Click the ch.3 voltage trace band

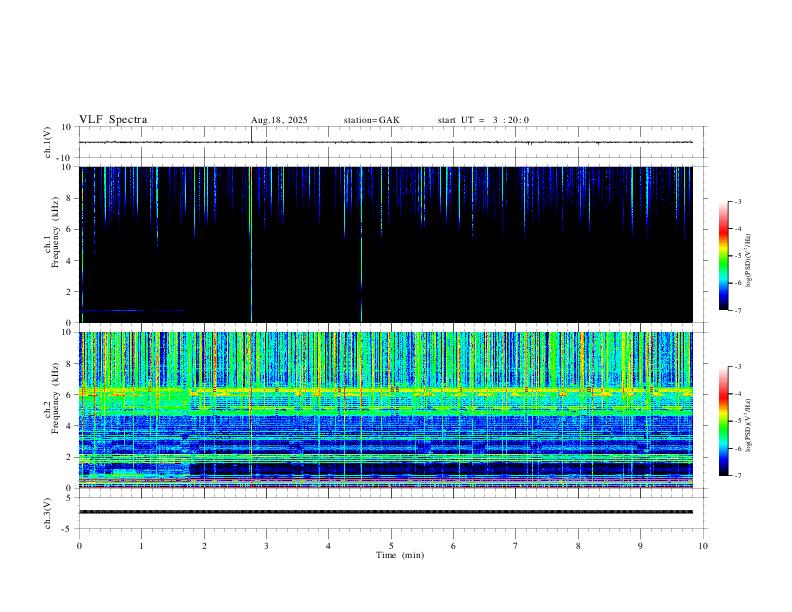point(390,512)
